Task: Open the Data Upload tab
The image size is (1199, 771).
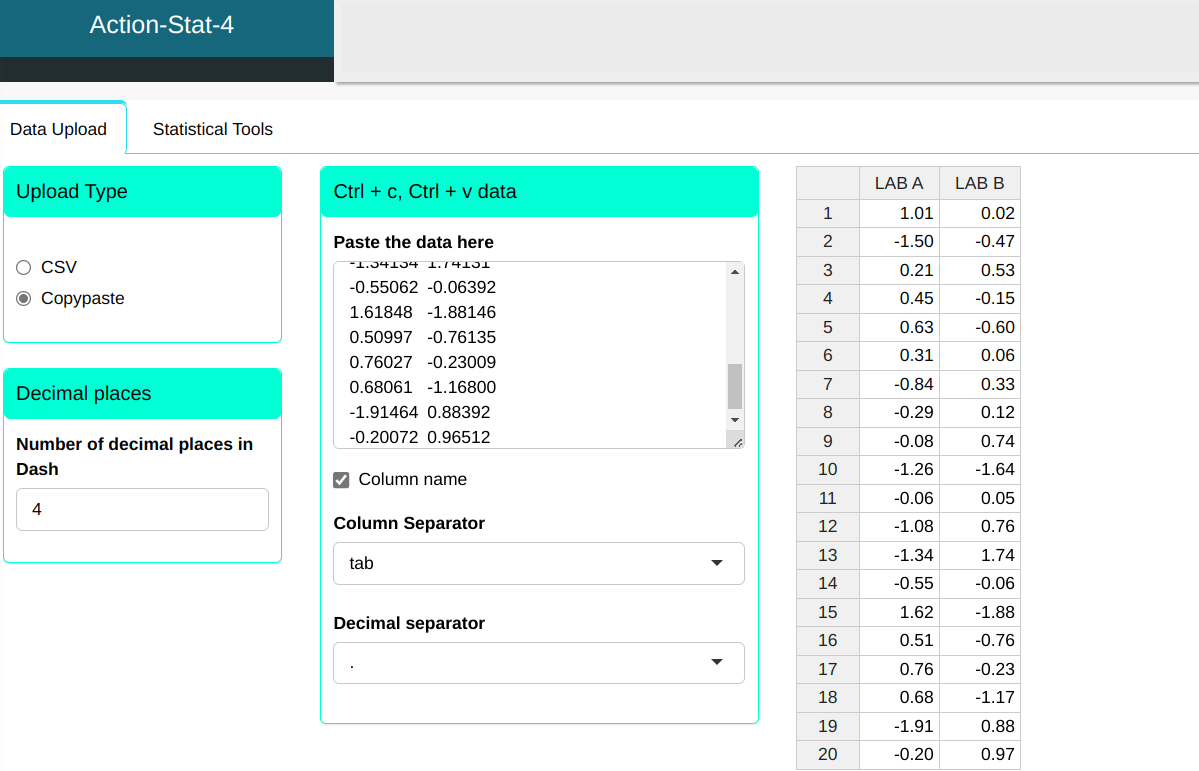Action: coord(58,129)
